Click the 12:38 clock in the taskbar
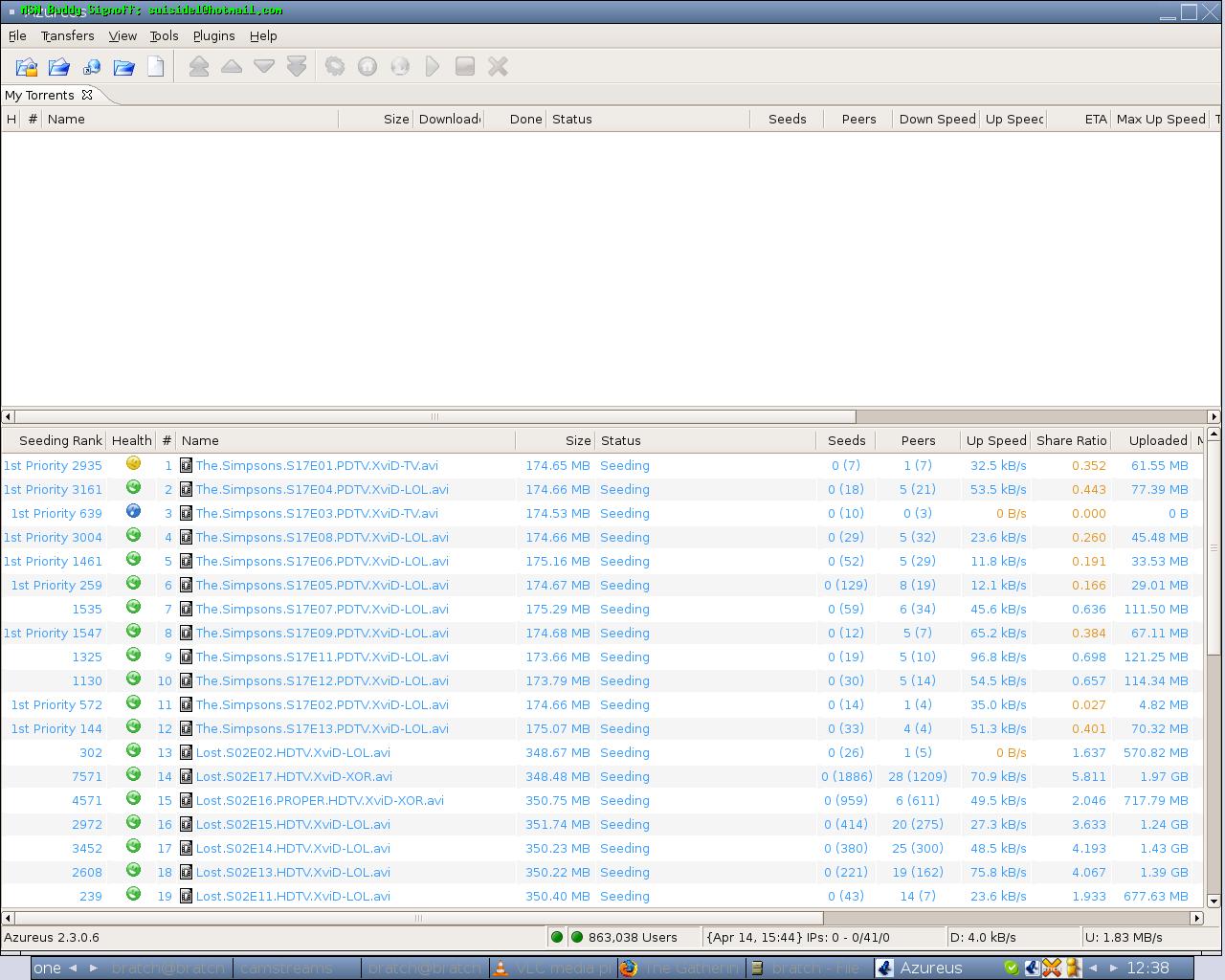The image size is (1225, 980). 1147,968
